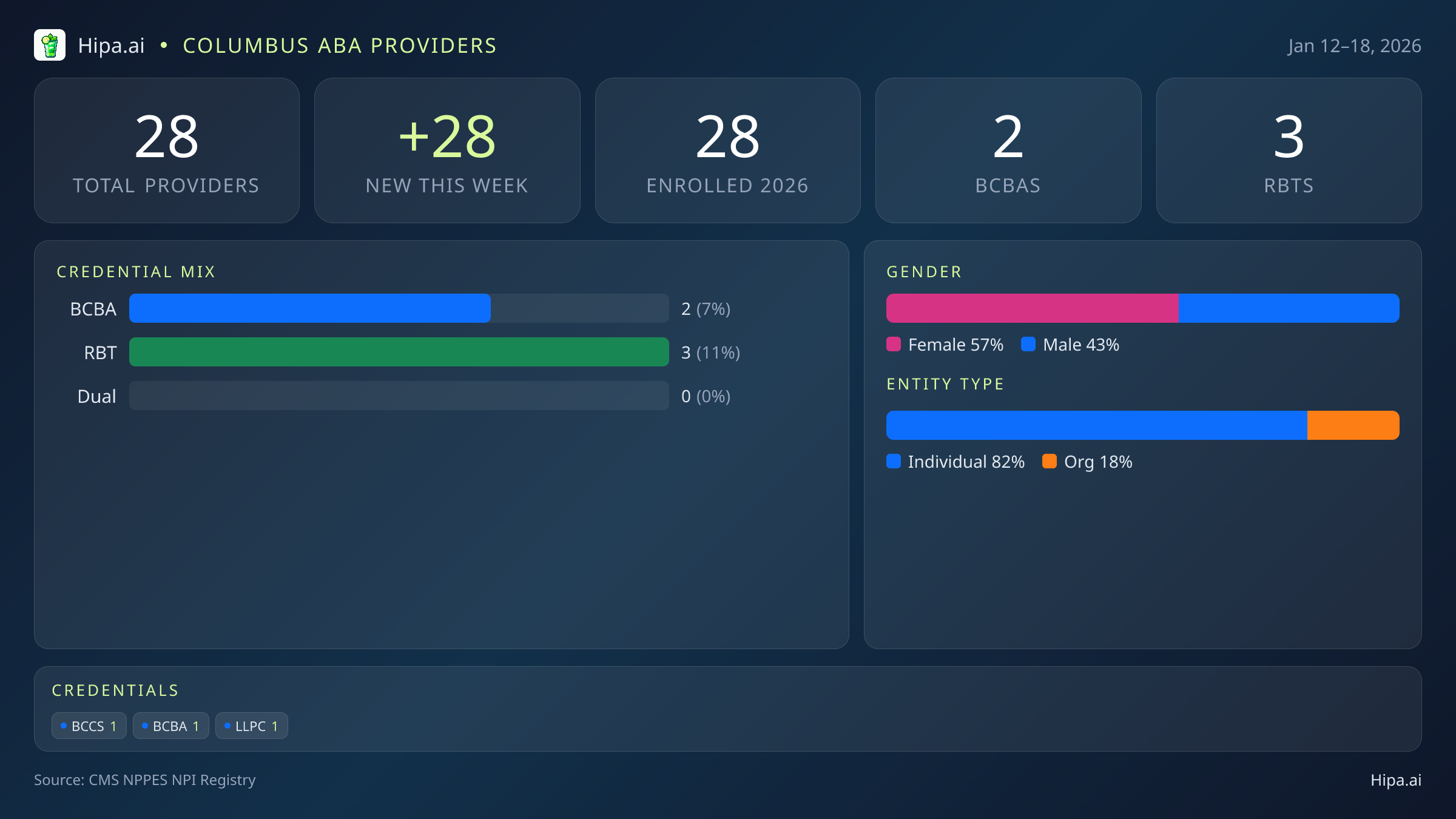Click the blue dot on BCCS chip
This screenshot has width=1456, height=819.
(64, 725)
